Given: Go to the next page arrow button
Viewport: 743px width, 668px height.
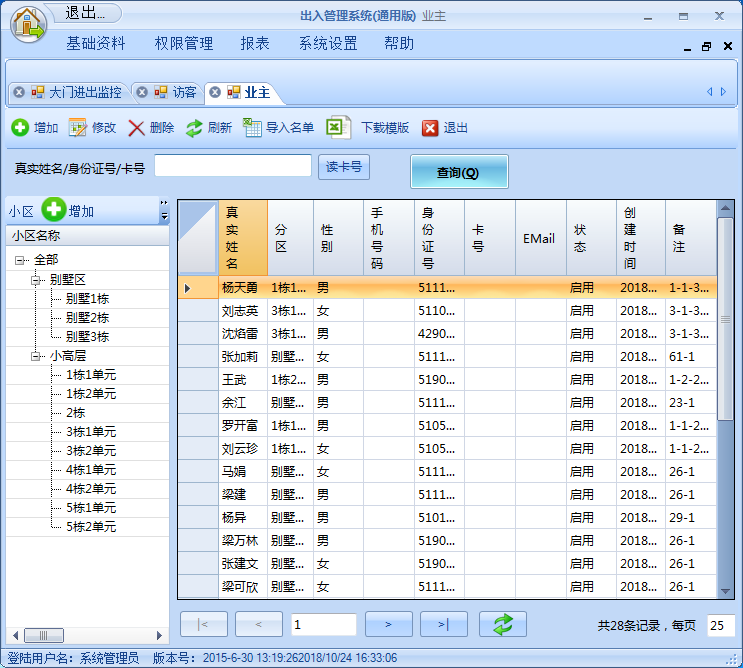Looking at the screenshot, I should coord(389,625).
